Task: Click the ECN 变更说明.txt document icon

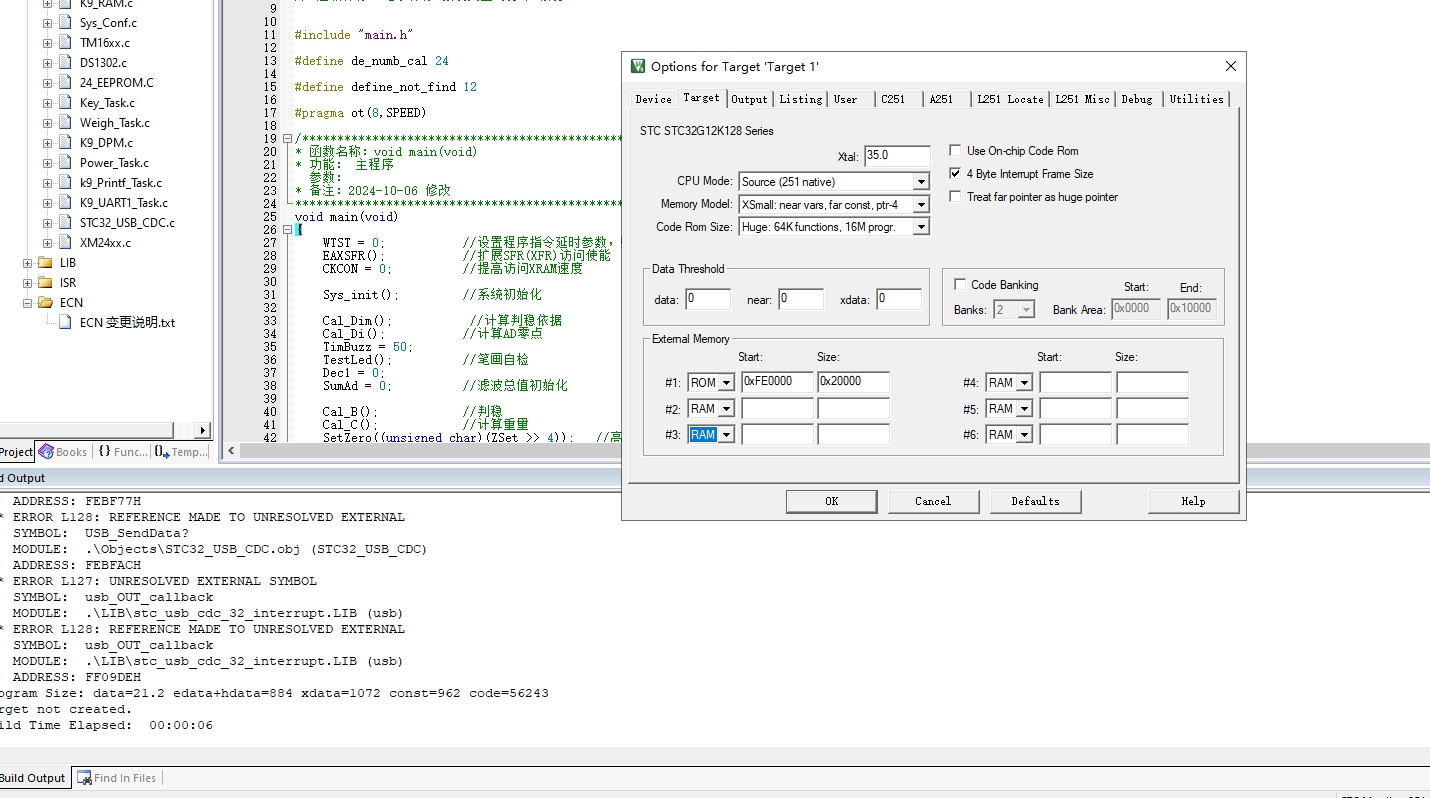Action: [65, 322]
